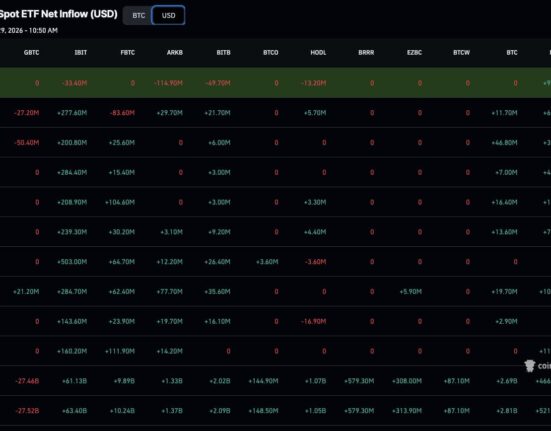Click the -27.52B GBTC cell
Viewport: 551px width, 431px height.
27,411
